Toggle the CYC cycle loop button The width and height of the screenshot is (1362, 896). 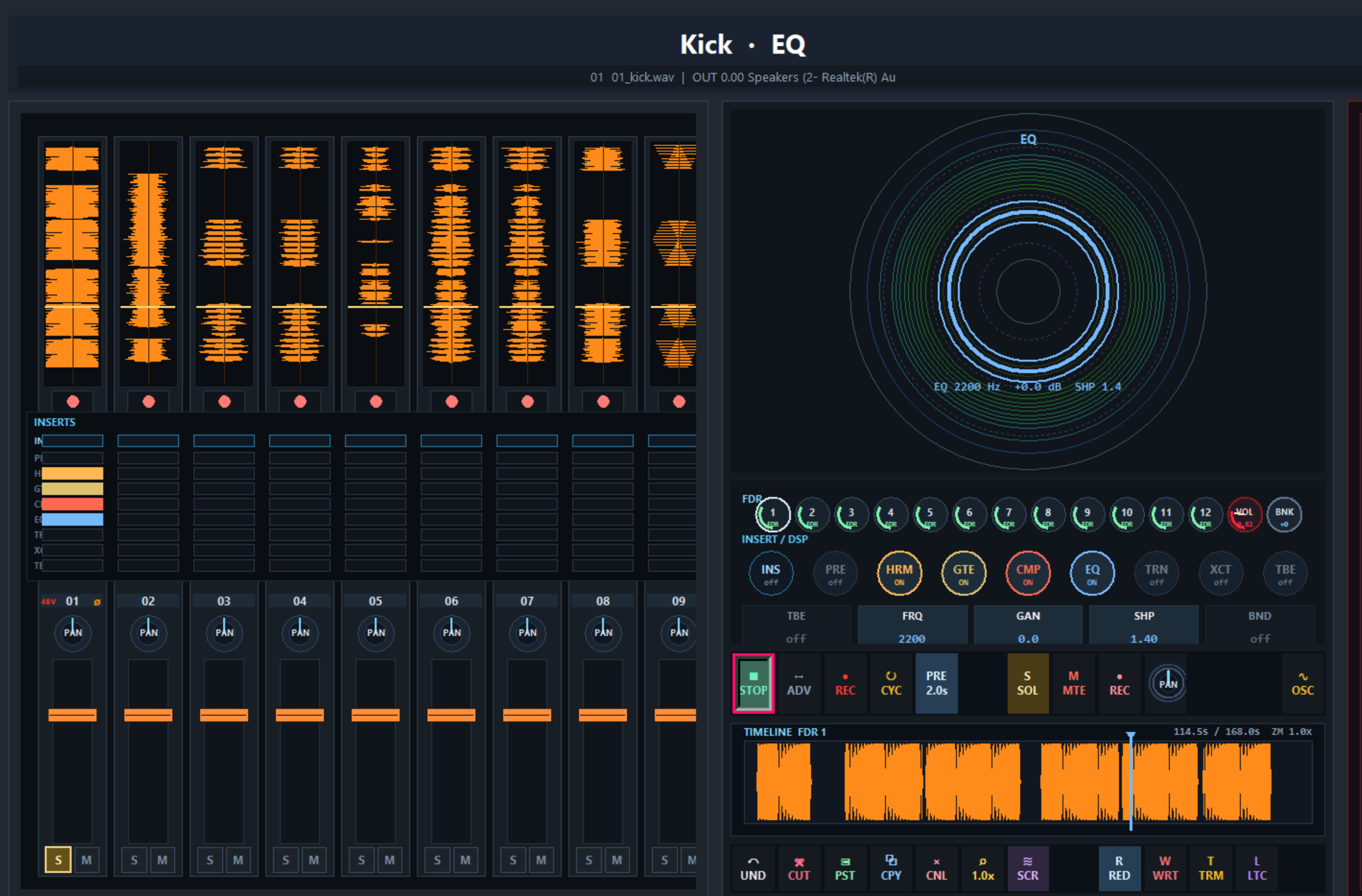point(891,683)
